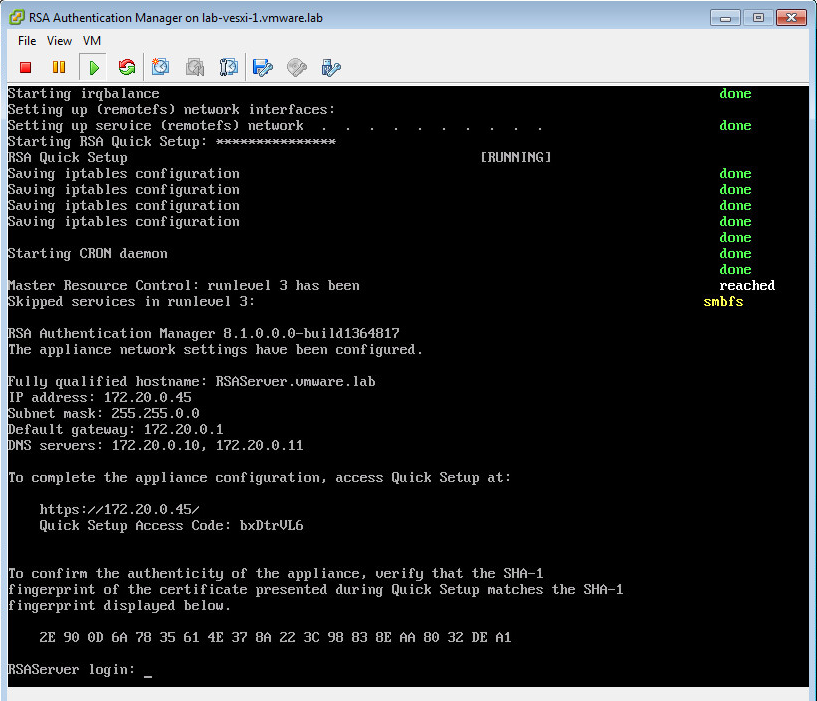
Task: Maximize the RSA Authentication Manager console window
Action: (x=758, y=18)
